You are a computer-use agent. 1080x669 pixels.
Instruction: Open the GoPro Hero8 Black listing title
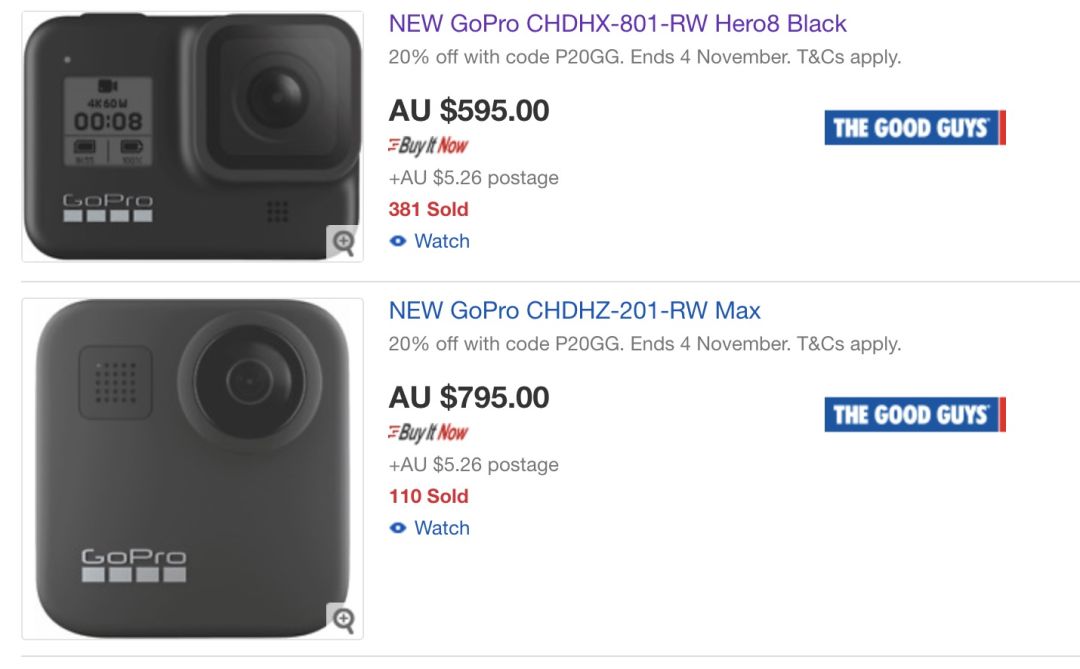click(617, 24)
